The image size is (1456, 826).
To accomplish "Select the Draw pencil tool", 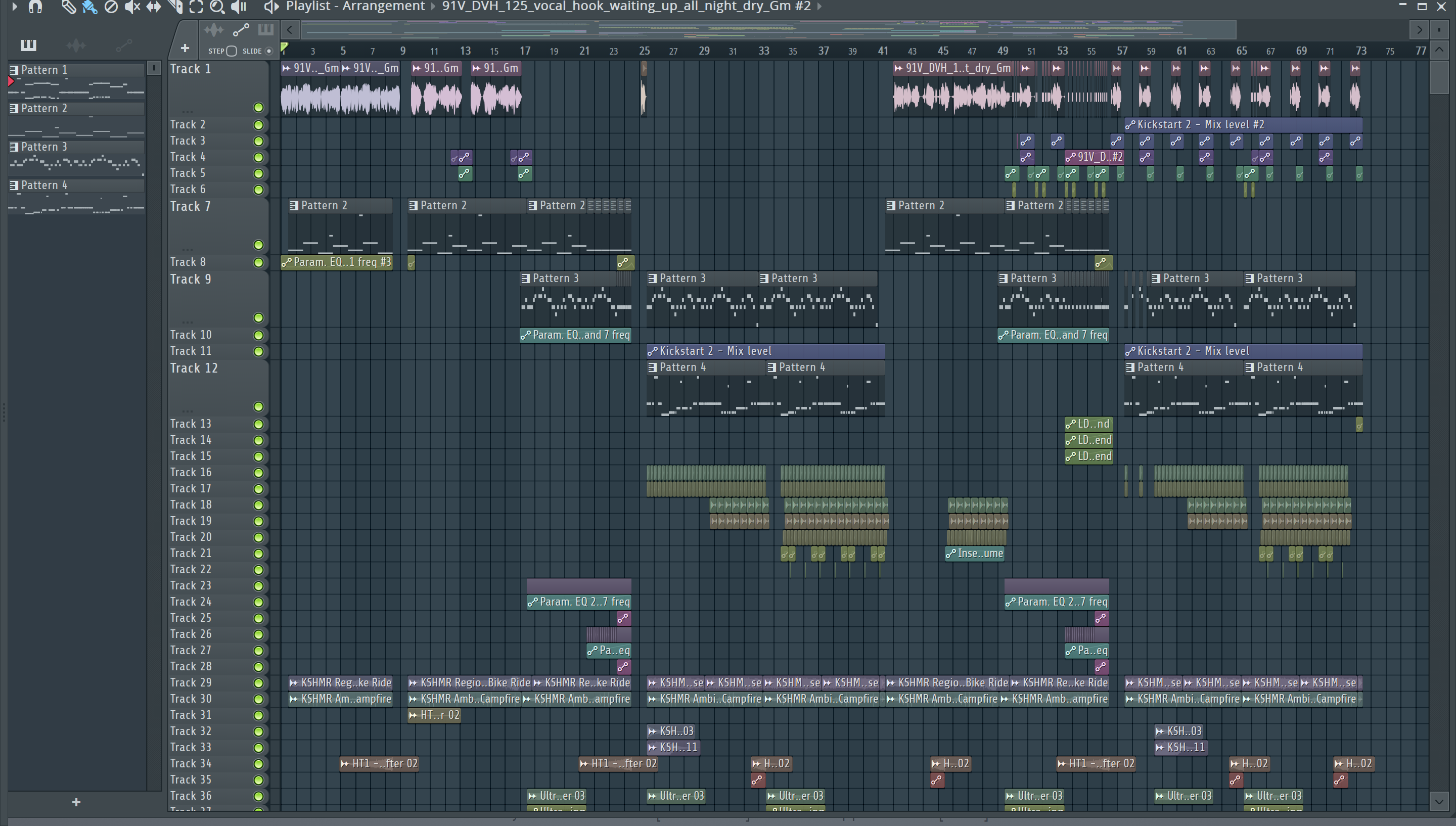I will tap(68, 7).
